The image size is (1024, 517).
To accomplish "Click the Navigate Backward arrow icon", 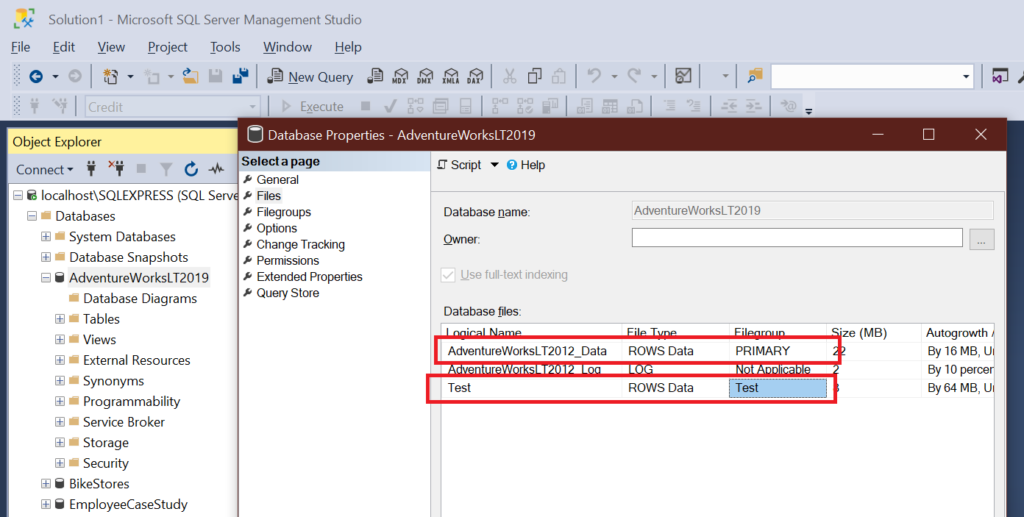I will [35, 77].
